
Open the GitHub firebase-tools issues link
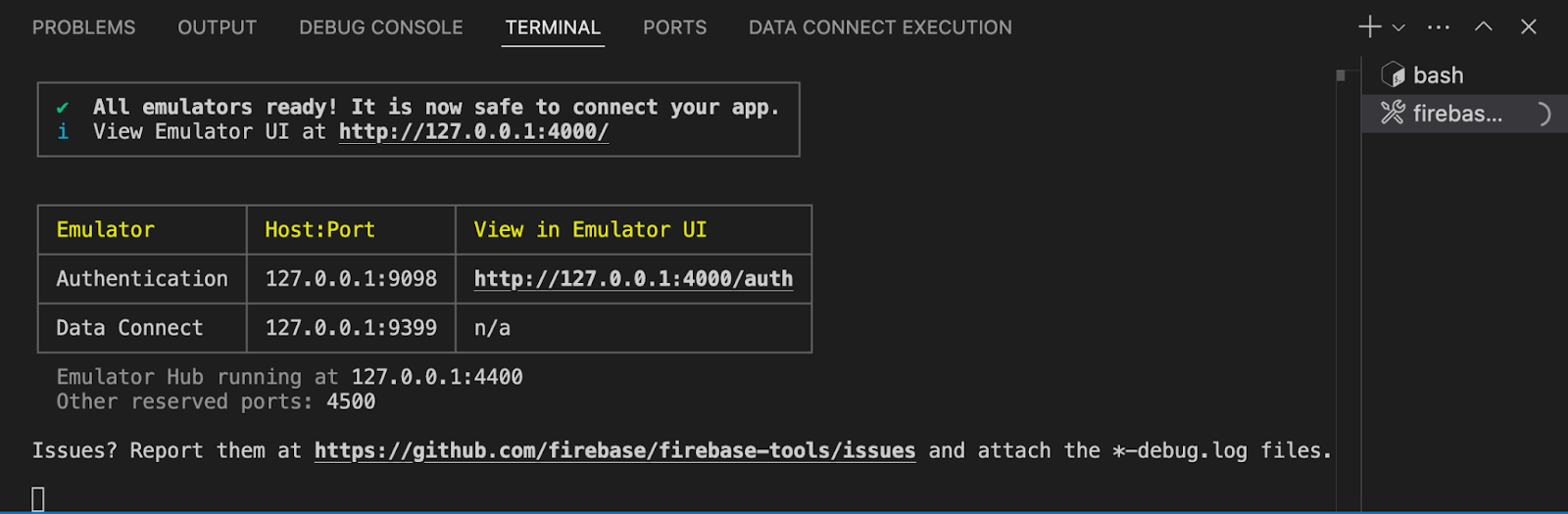(x=614, y=450)
